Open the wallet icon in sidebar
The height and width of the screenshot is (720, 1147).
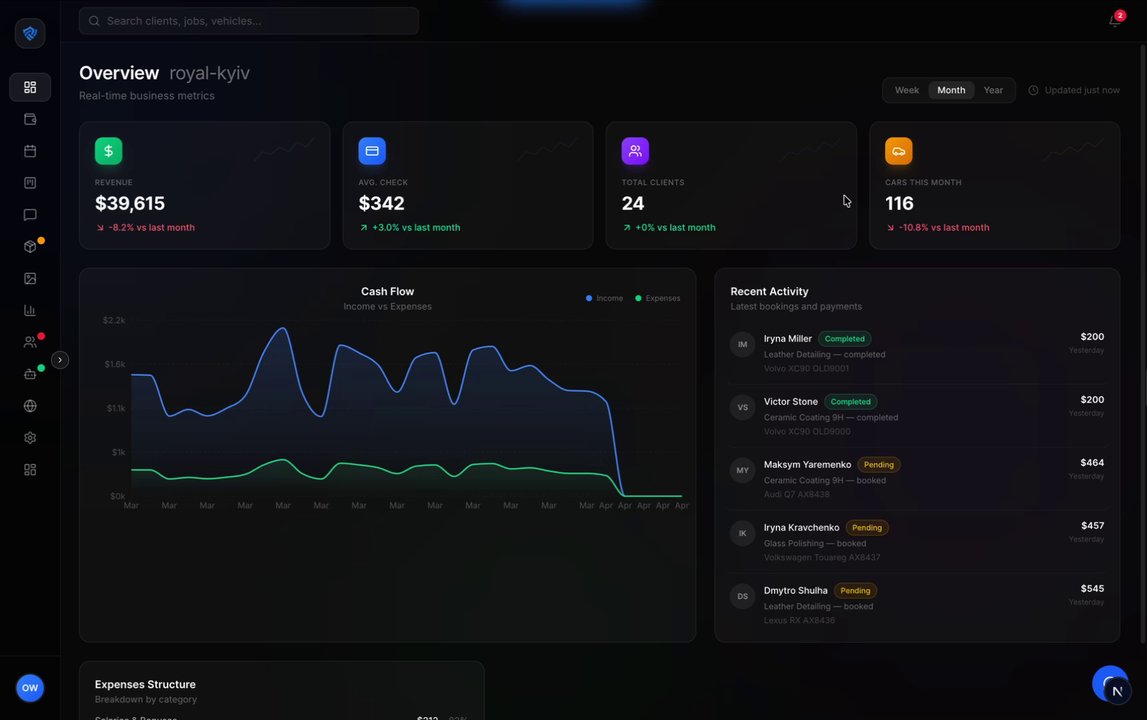[x=30, y=119]
